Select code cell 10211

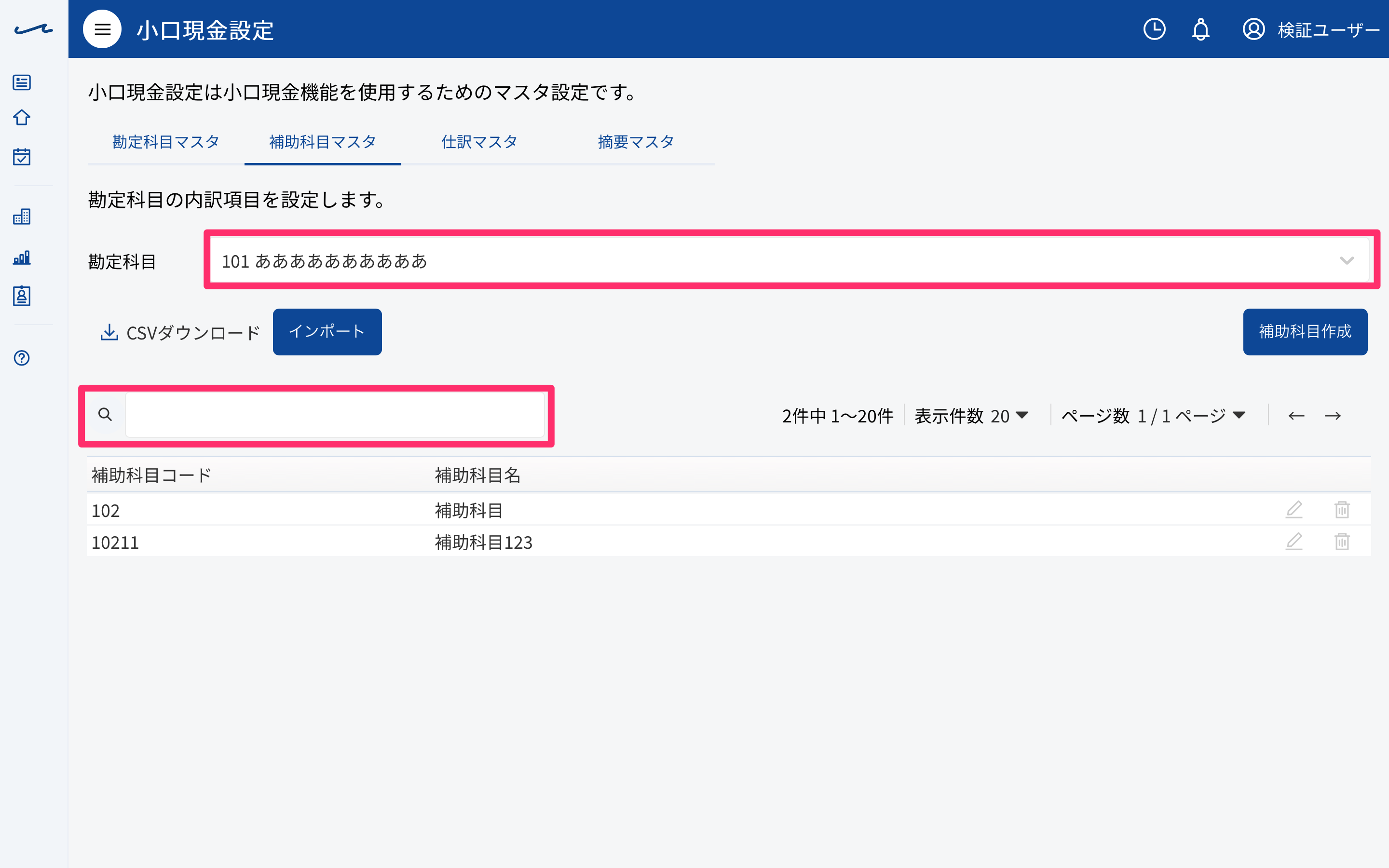click(115, 542)
